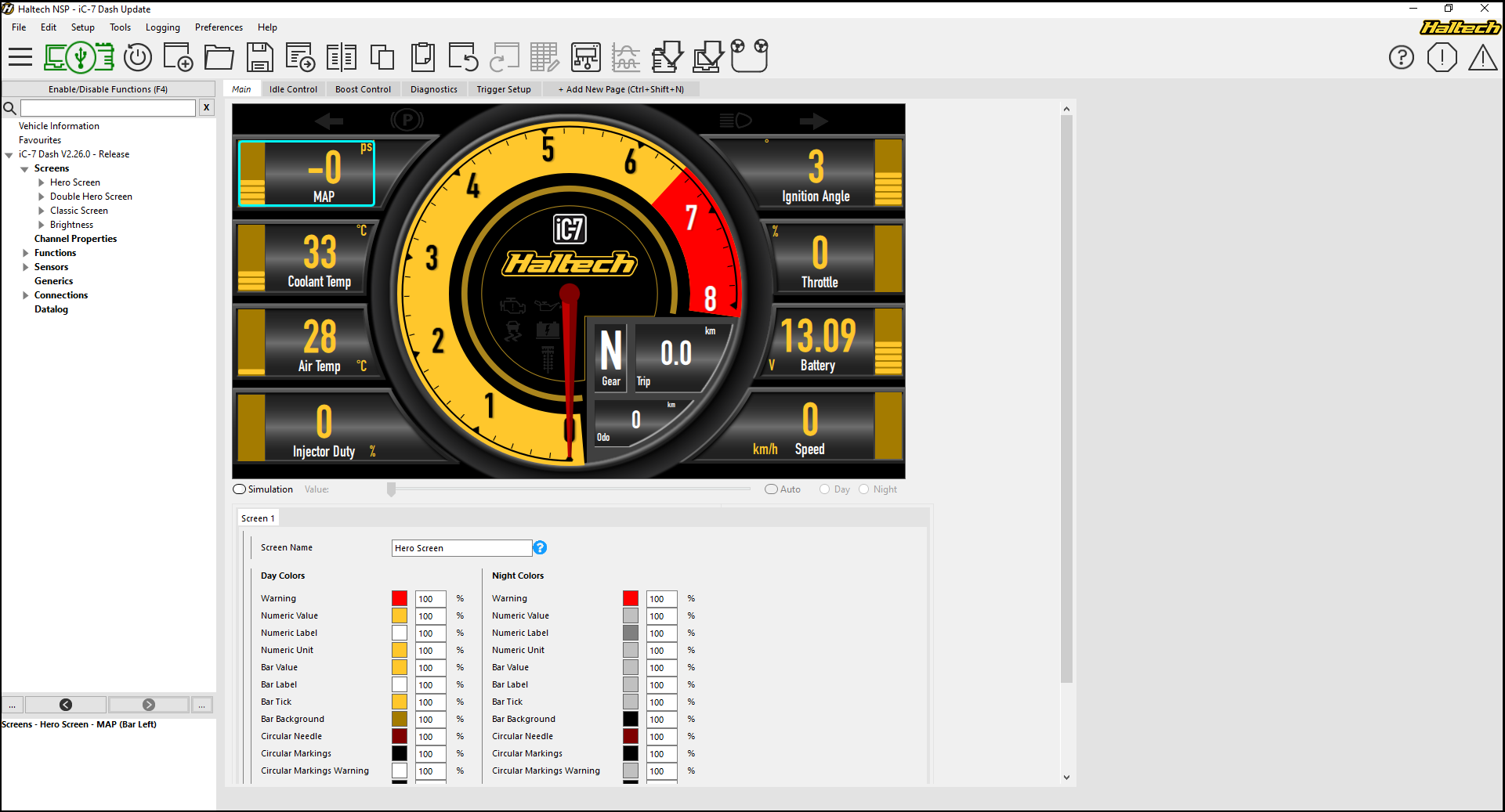The width and height of the screenshot is (1505, 812).
Task: Click the blue help icon beside Screen Name
Action: [x=540, y=547]
